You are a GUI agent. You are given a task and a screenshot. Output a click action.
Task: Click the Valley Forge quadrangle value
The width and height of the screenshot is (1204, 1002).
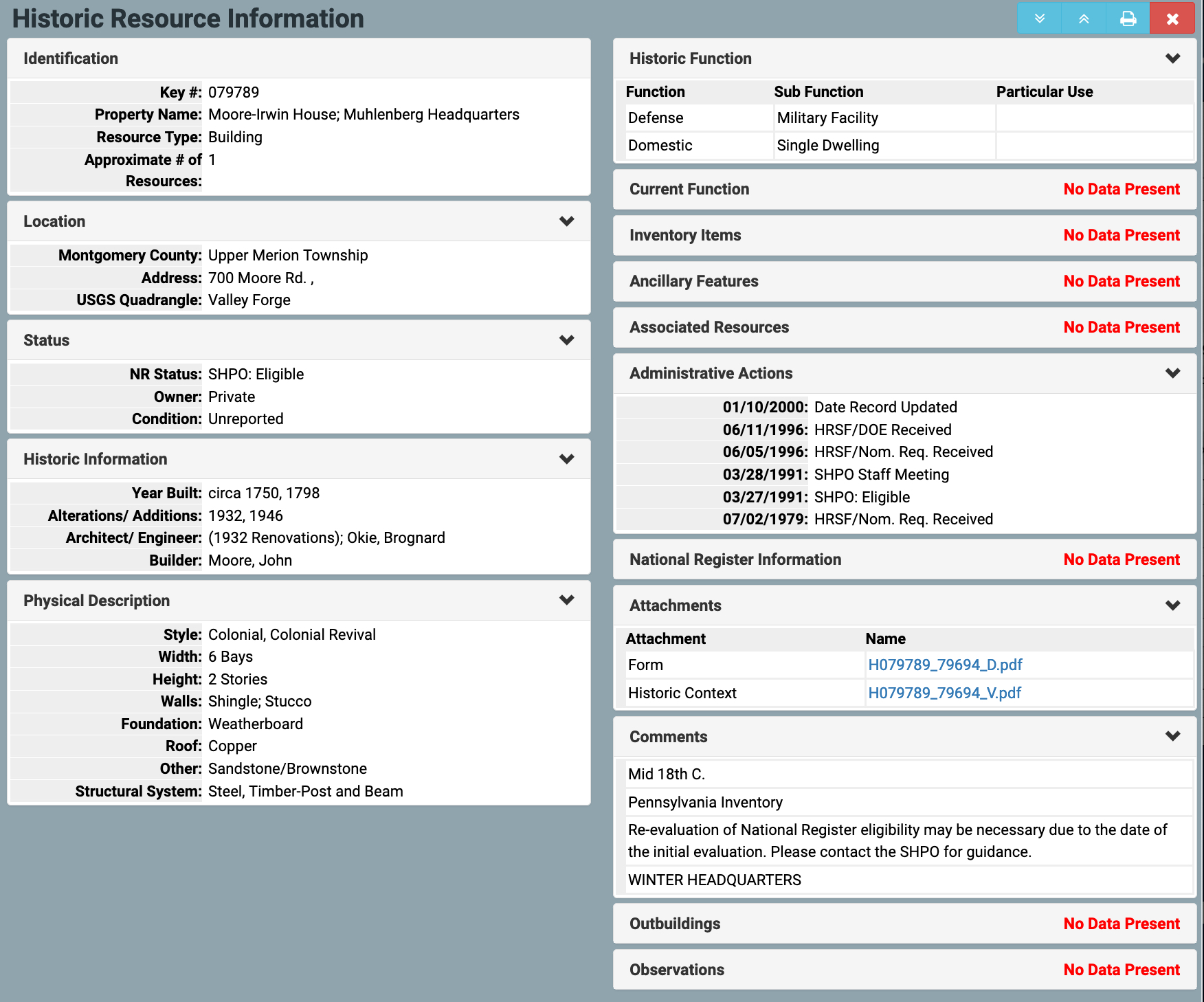(x=249, y=300)
